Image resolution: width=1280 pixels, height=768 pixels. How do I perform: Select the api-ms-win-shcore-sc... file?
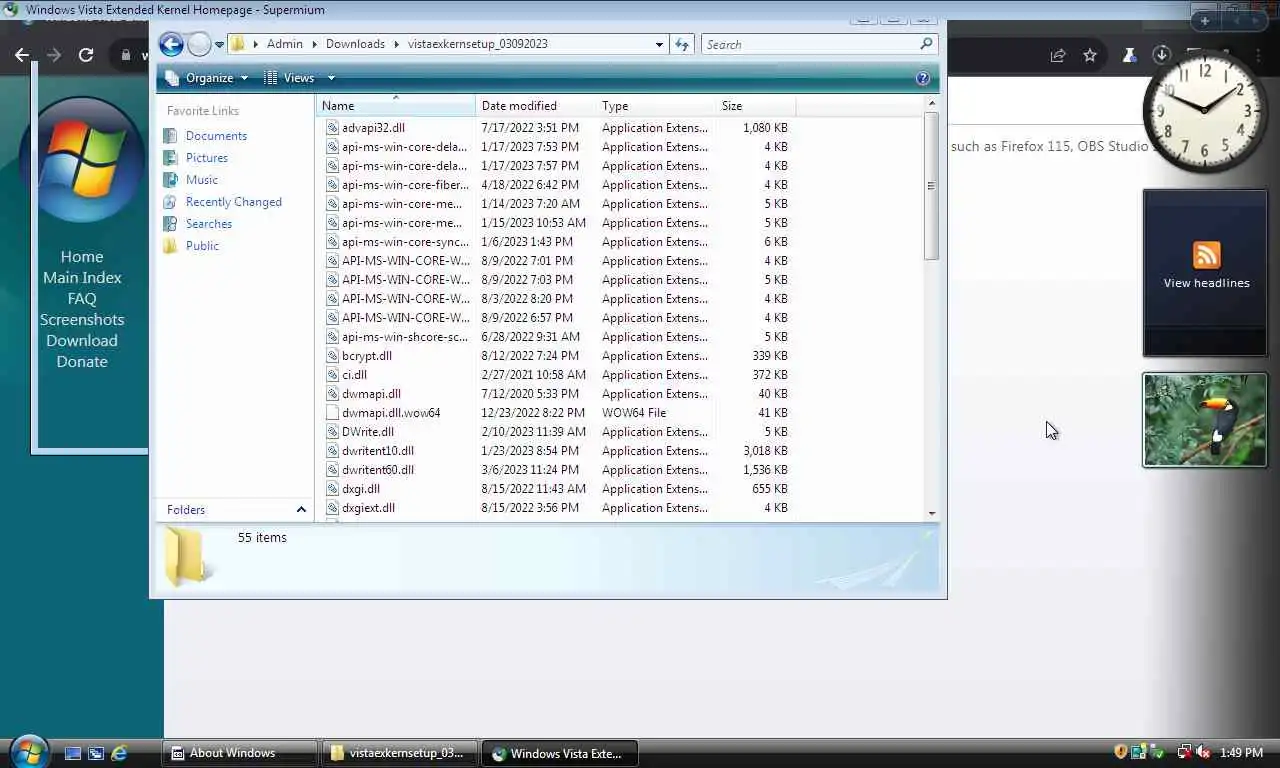pyautogui.click(x=404, y=337)
